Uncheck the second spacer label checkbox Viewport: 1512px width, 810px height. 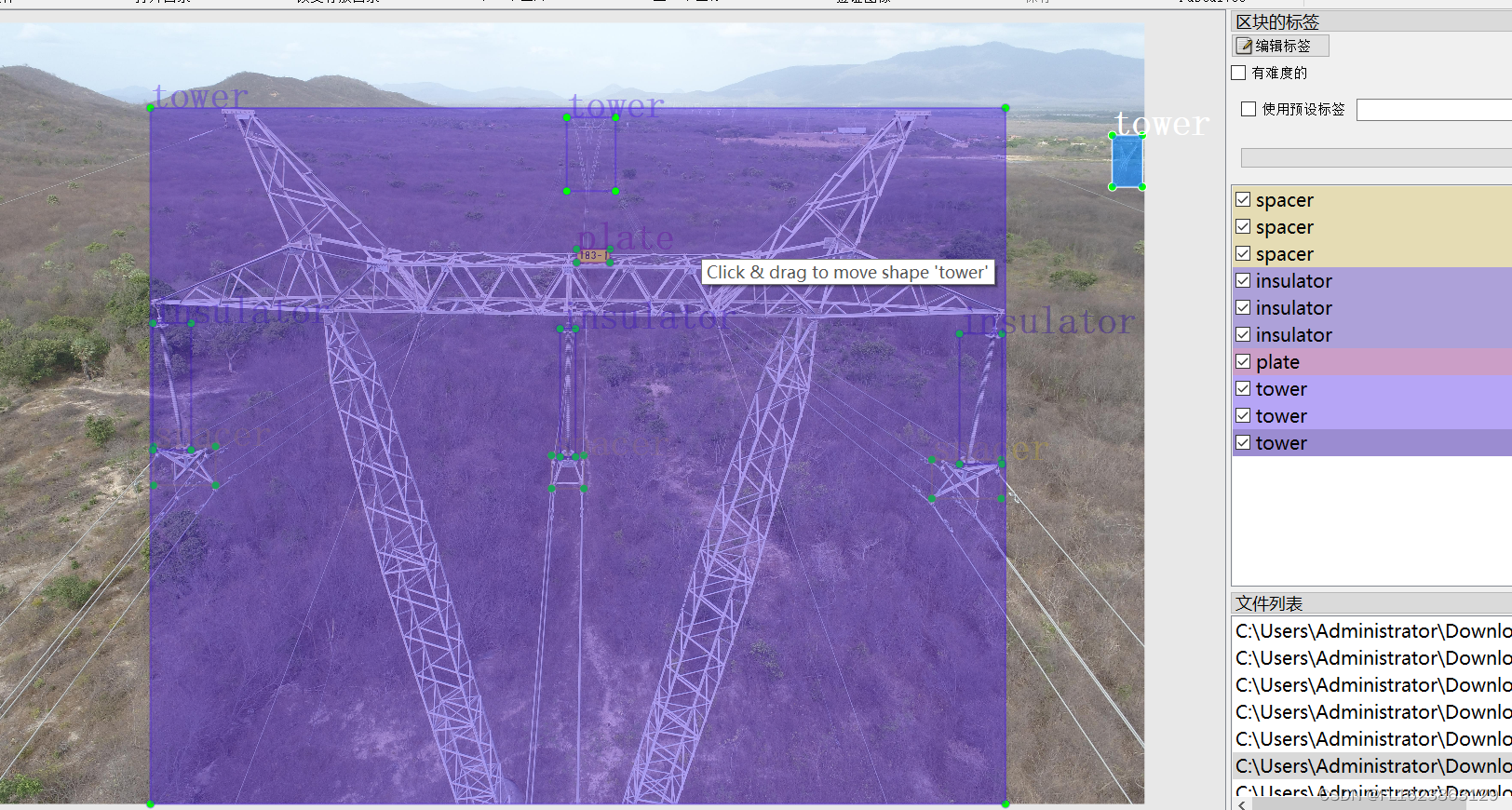coord(1243,226)
